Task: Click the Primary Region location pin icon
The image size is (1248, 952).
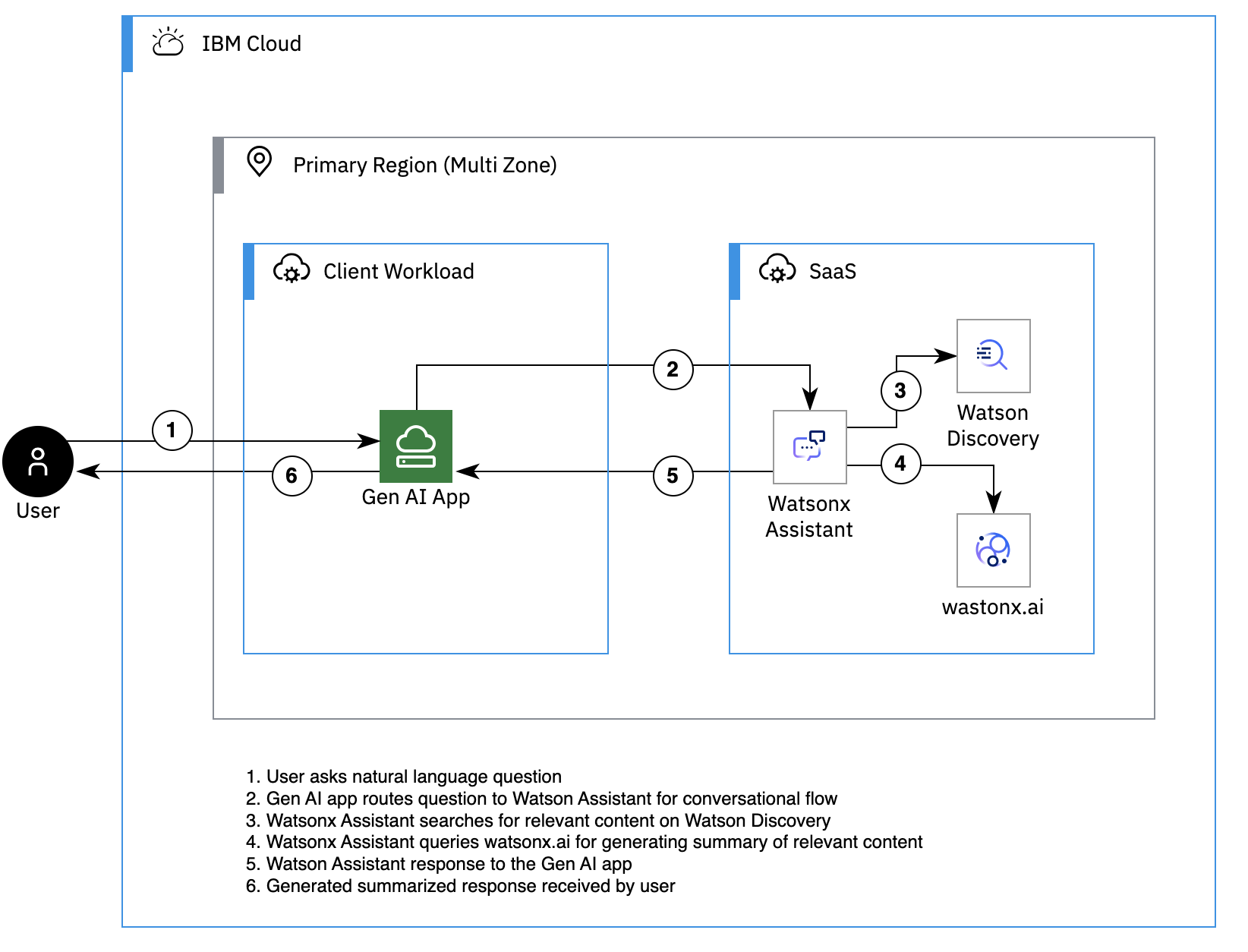Action: coord(260,162)
